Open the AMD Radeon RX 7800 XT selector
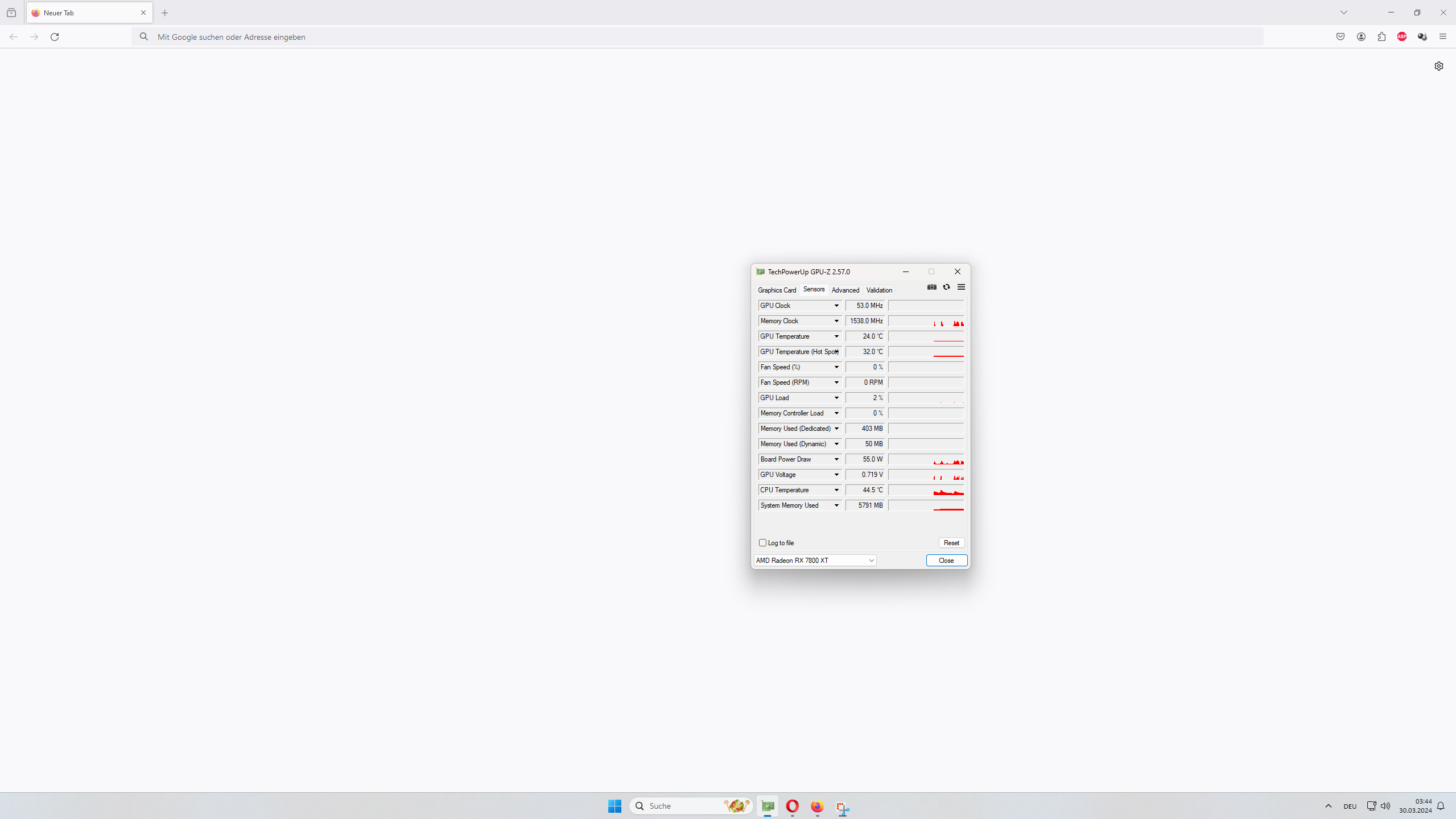The width and height of the screenshot is (1456, 819). (815, 561)
